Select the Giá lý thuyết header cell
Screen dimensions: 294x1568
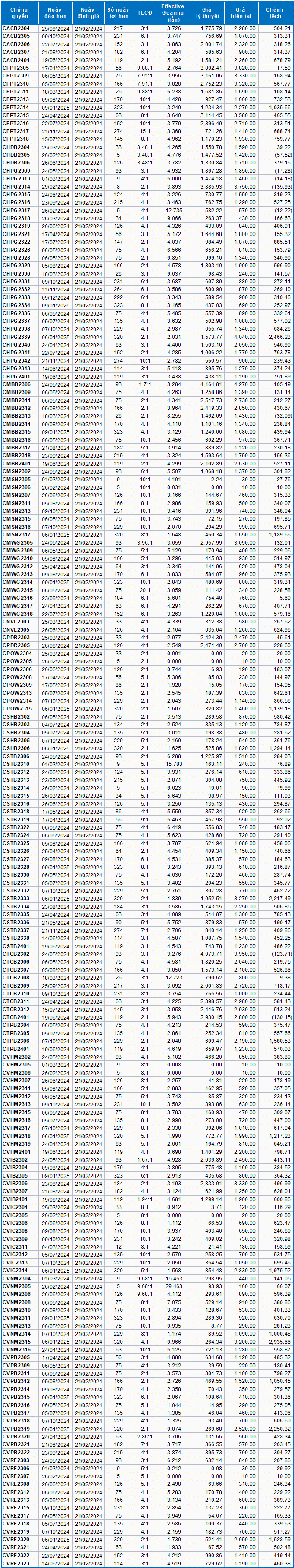click(206, 13)
